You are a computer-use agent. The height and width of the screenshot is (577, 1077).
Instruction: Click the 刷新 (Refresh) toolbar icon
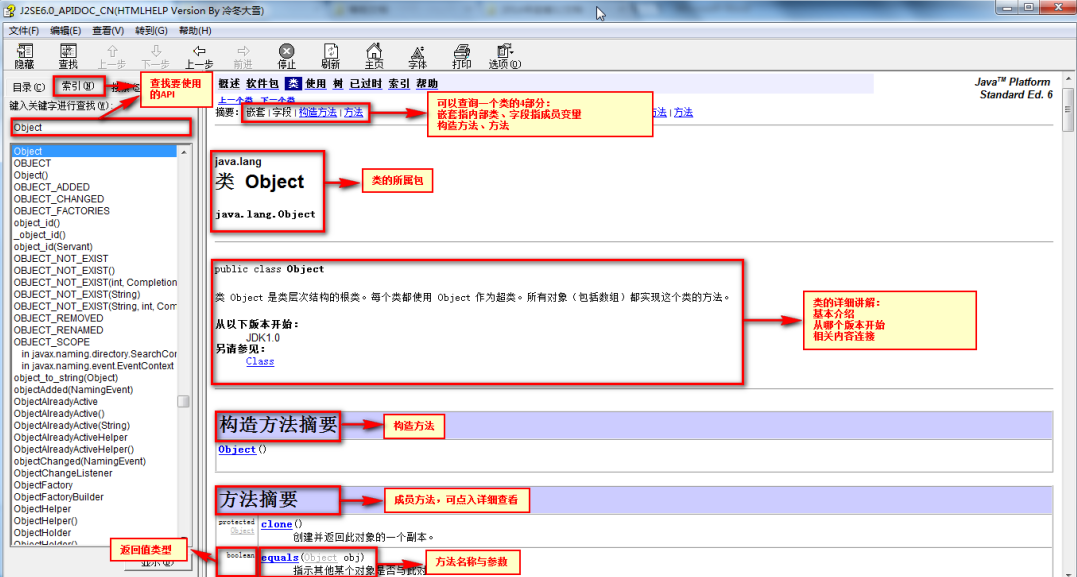click(330, 52)
